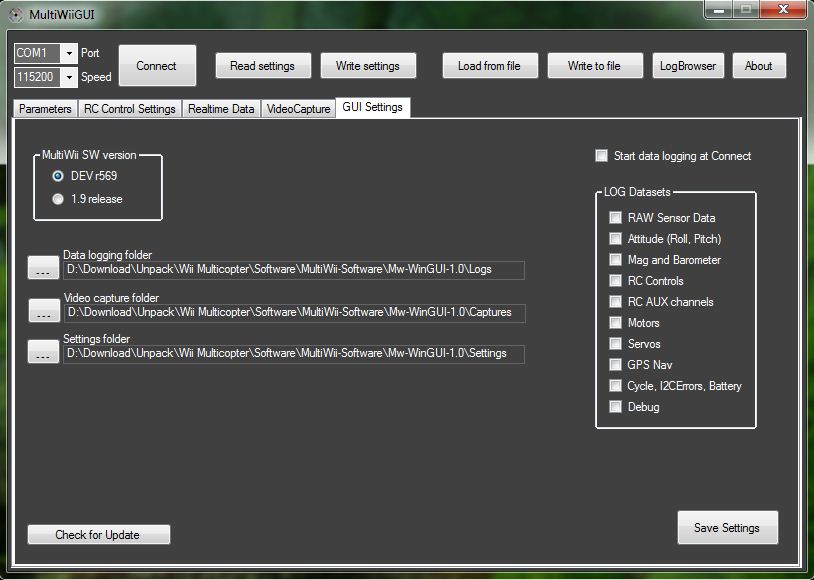Click the Settings folder path field
814x580 pixels.
tap(294, 354)
